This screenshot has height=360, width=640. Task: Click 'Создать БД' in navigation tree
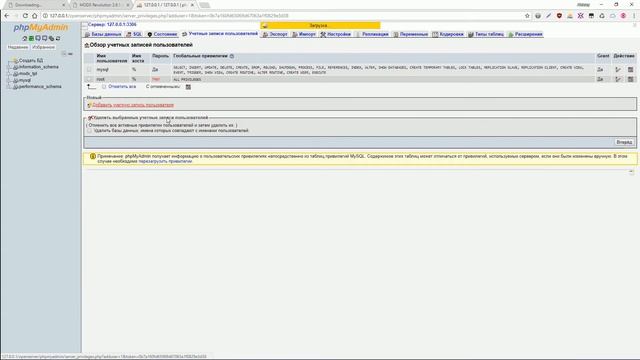[31, 60]
